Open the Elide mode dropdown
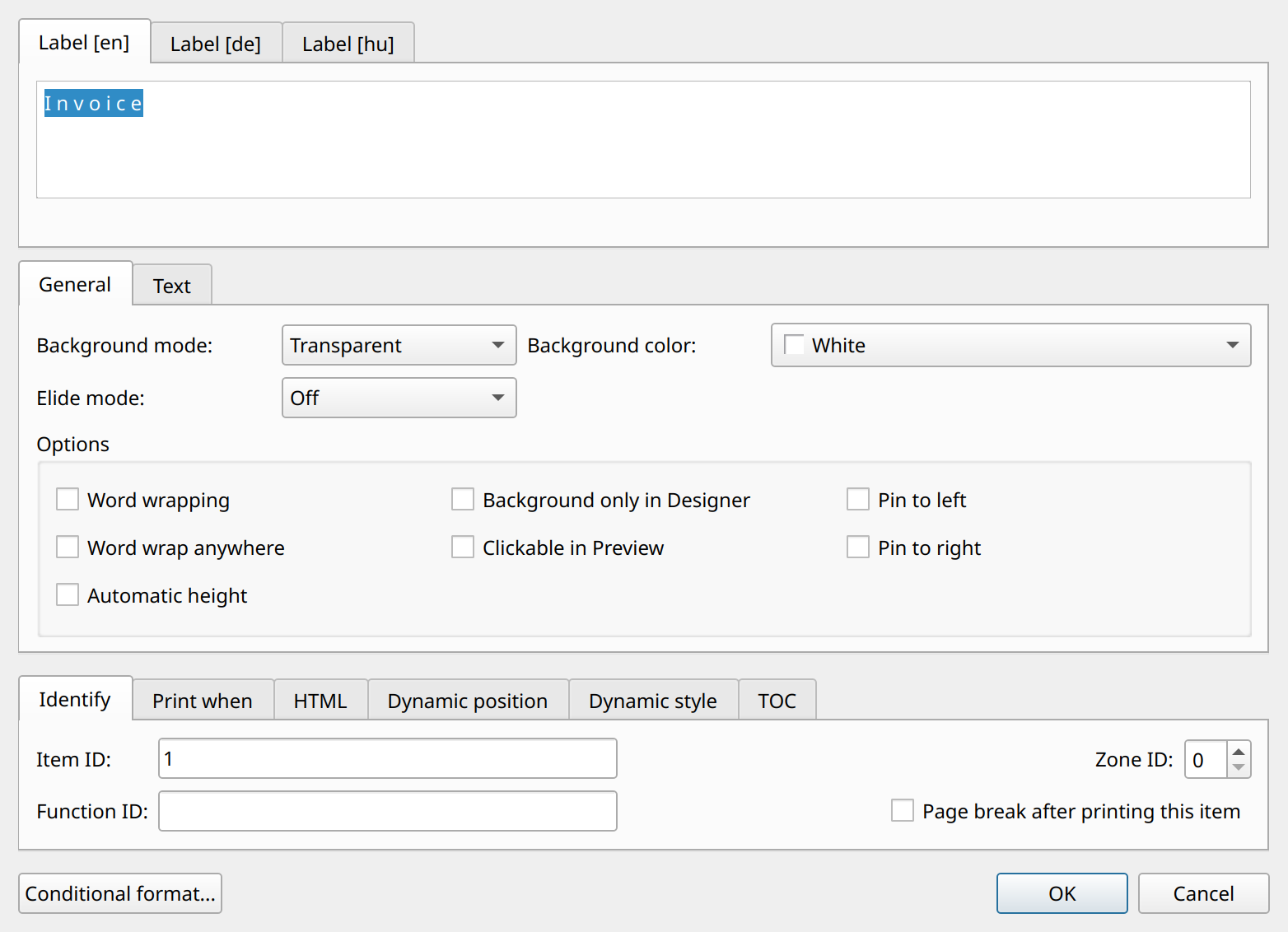 tap(399, 398)
